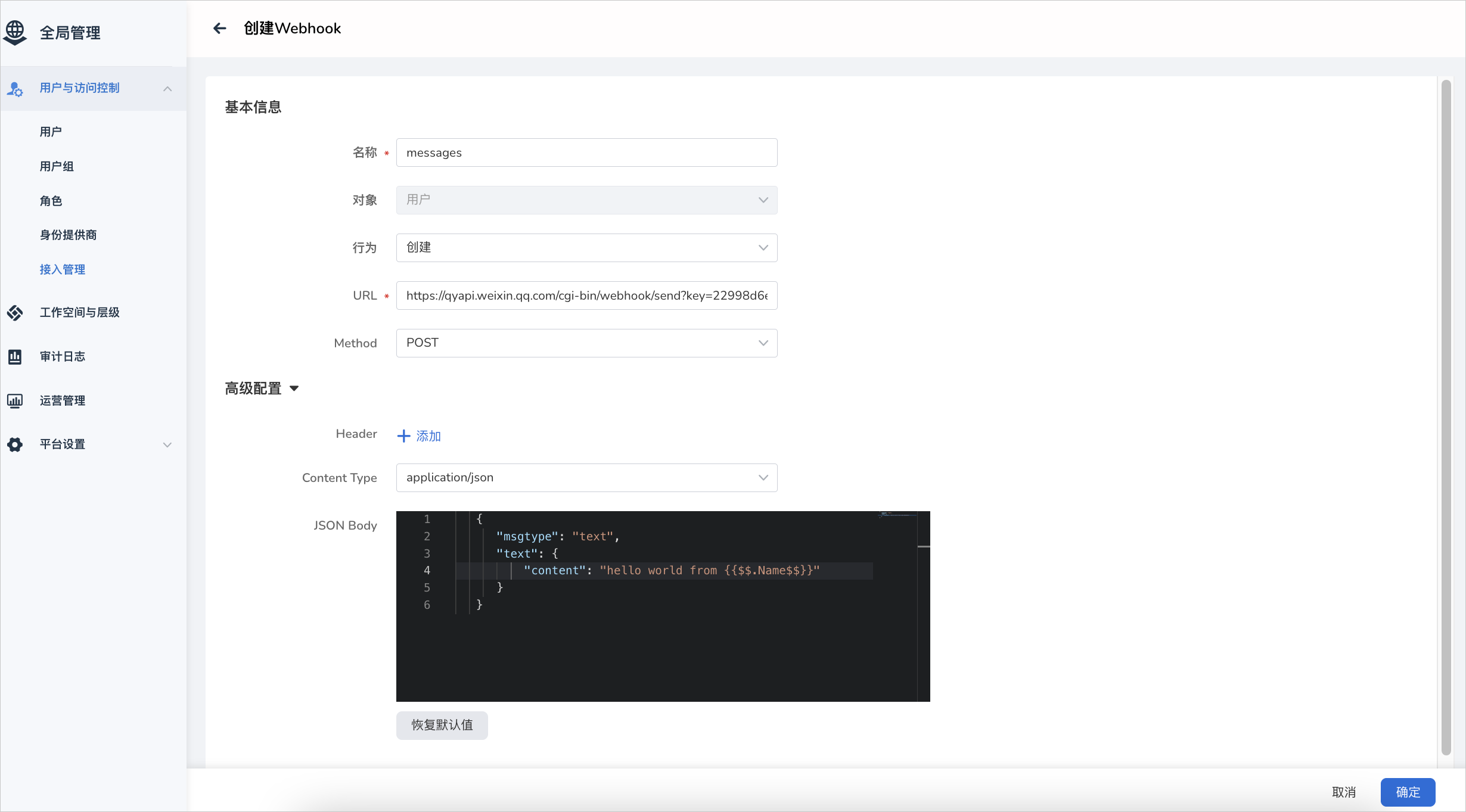Click the 全局管理 title text
The image size is (1466, 812).
click(x=70, y=33)
